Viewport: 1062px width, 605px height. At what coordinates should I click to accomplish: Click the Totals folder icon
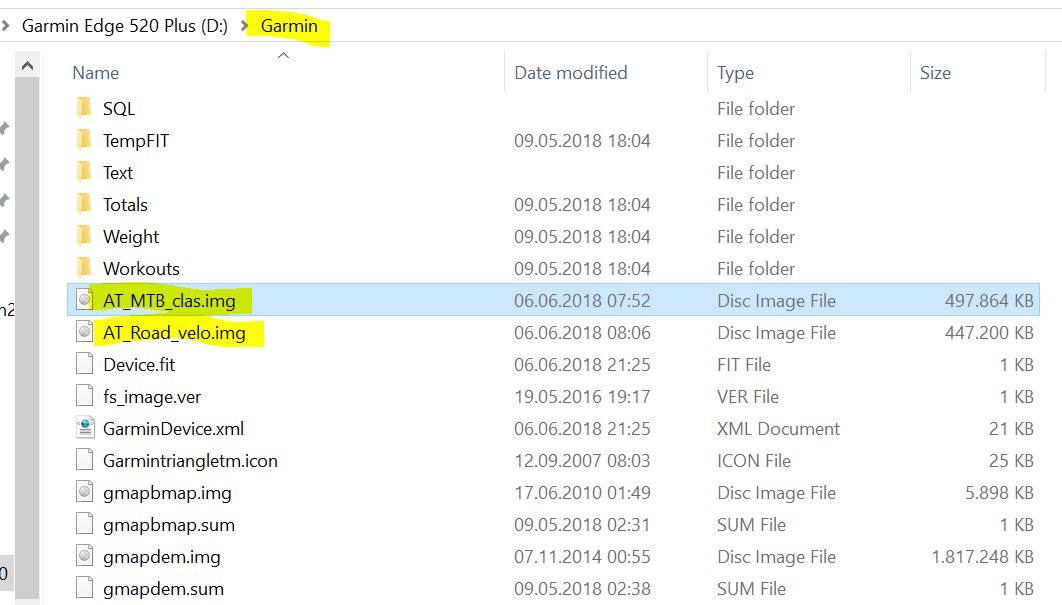84,203
